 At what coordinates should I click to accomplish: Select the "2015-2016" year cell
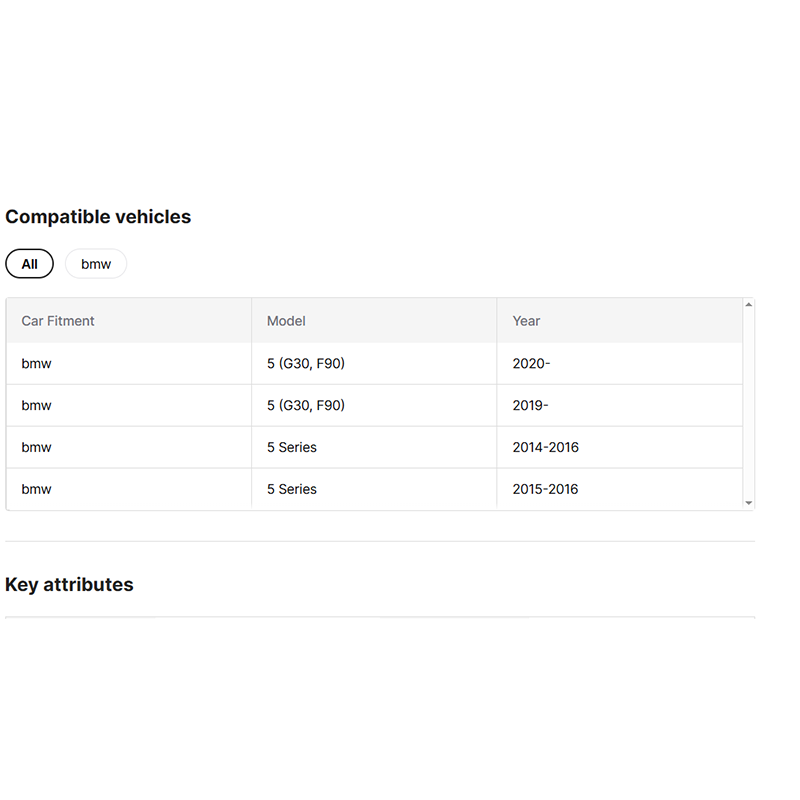(545, 490)
